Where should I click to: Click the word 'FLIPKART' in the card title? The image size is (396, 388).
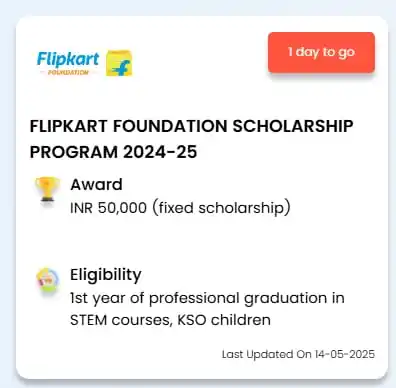69,126
